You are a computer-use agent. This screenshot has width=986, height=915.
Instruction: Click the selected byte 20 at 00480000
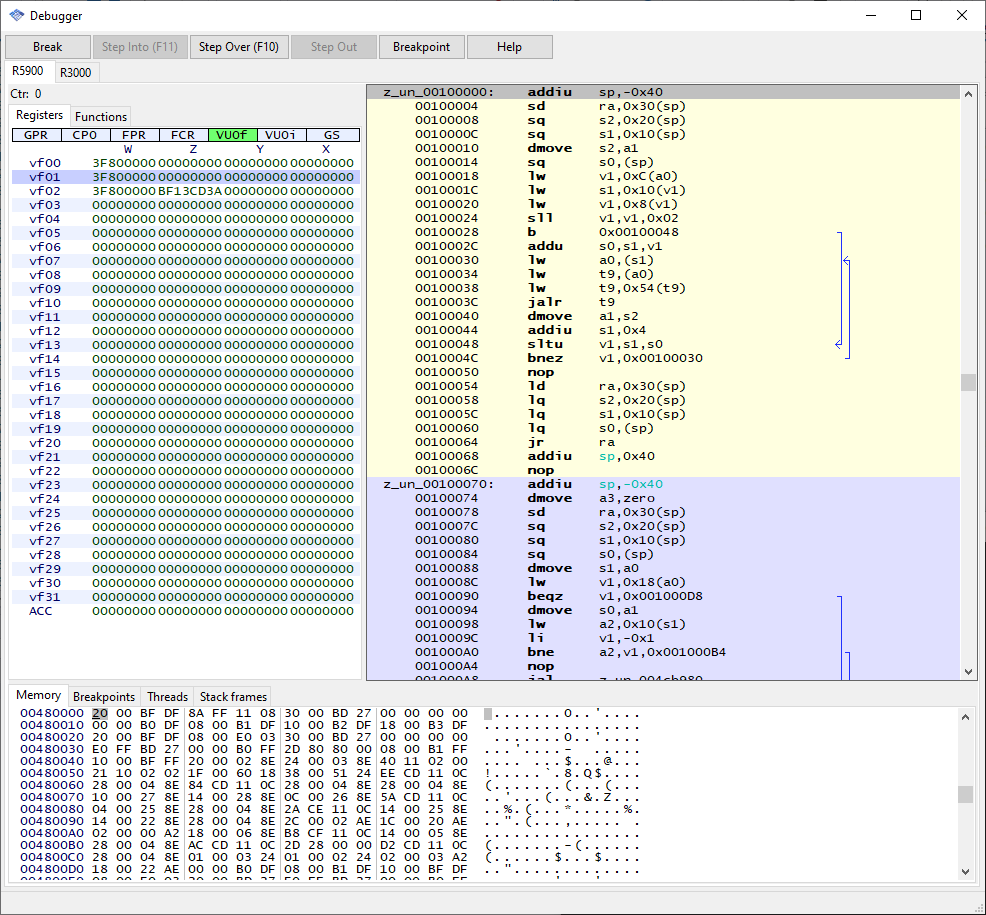(100, 713)
